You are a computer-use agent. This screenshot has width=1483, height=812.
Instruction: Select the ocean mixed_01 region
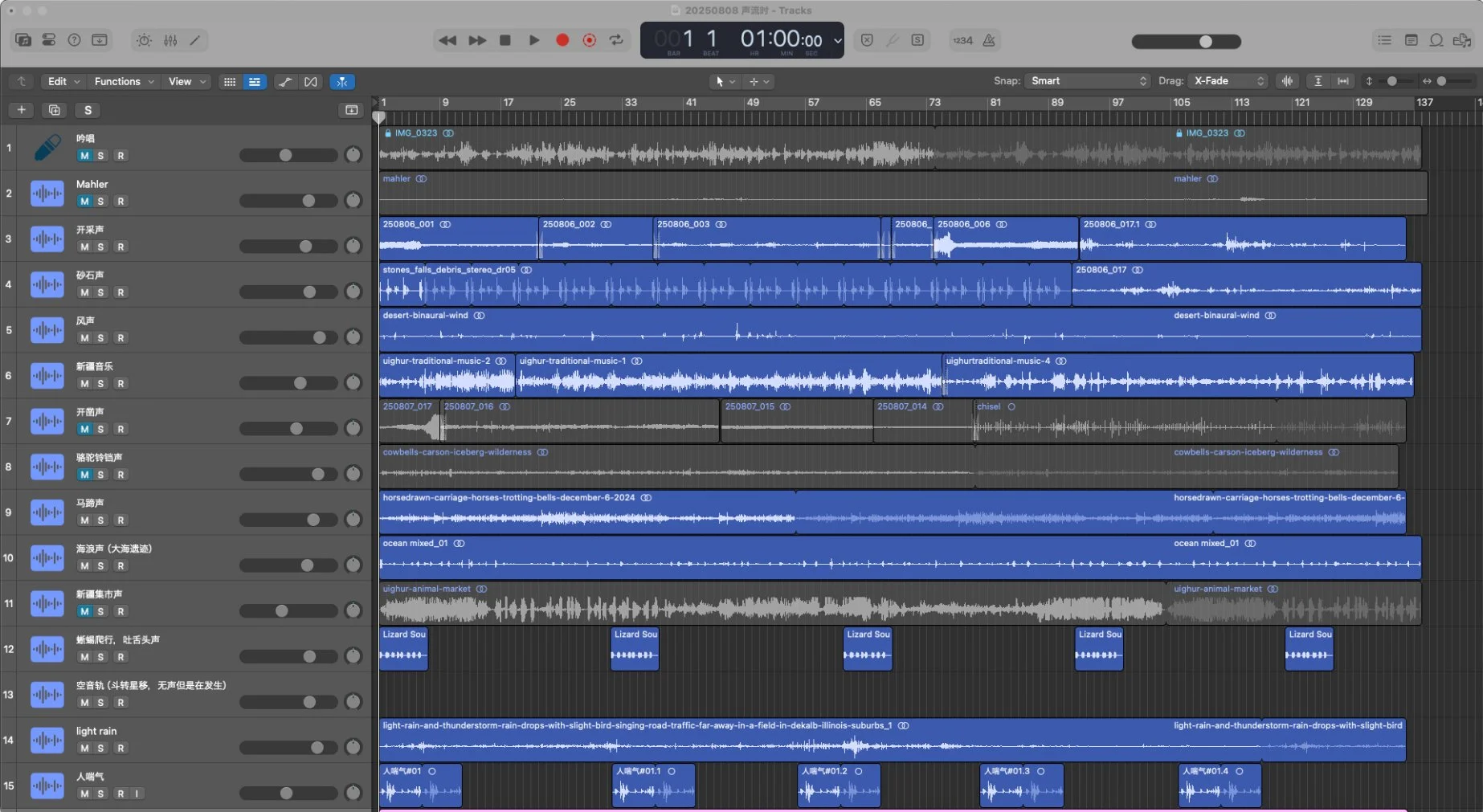[x=900, y=557]
